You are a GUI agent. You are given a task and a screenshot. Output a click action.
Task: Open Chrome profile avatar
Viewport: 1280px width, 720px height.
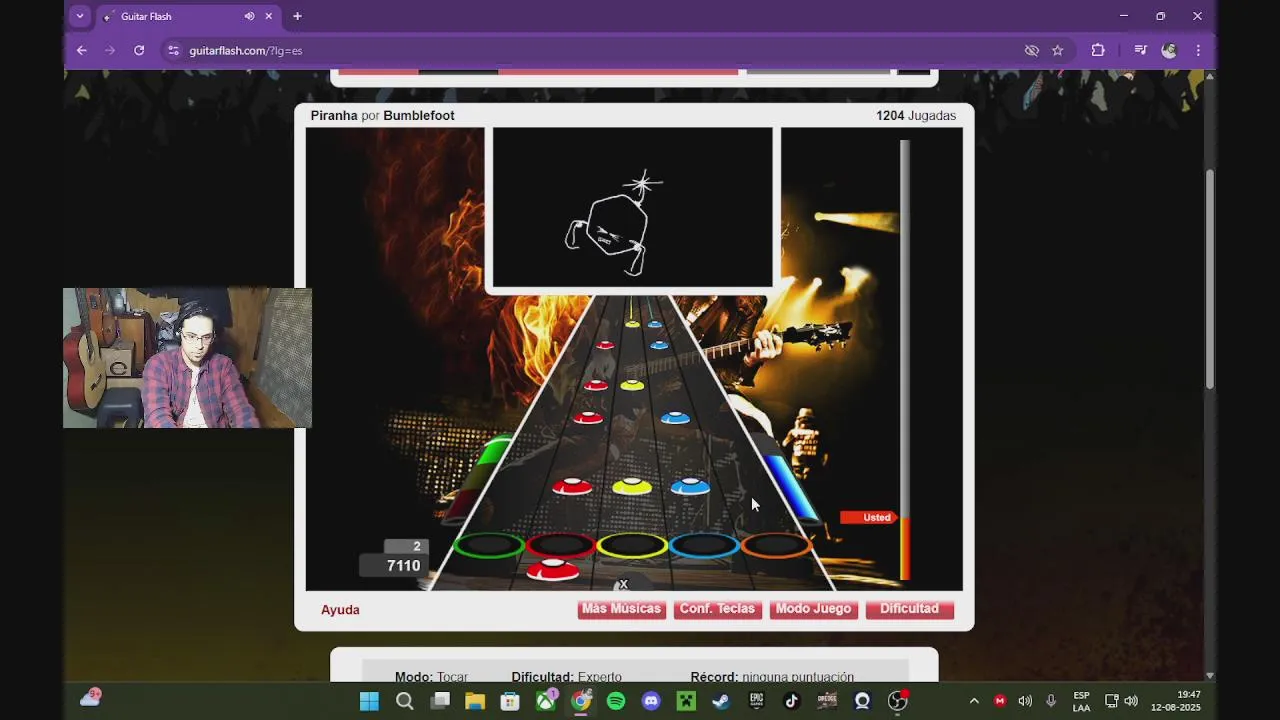point(1169,50)
